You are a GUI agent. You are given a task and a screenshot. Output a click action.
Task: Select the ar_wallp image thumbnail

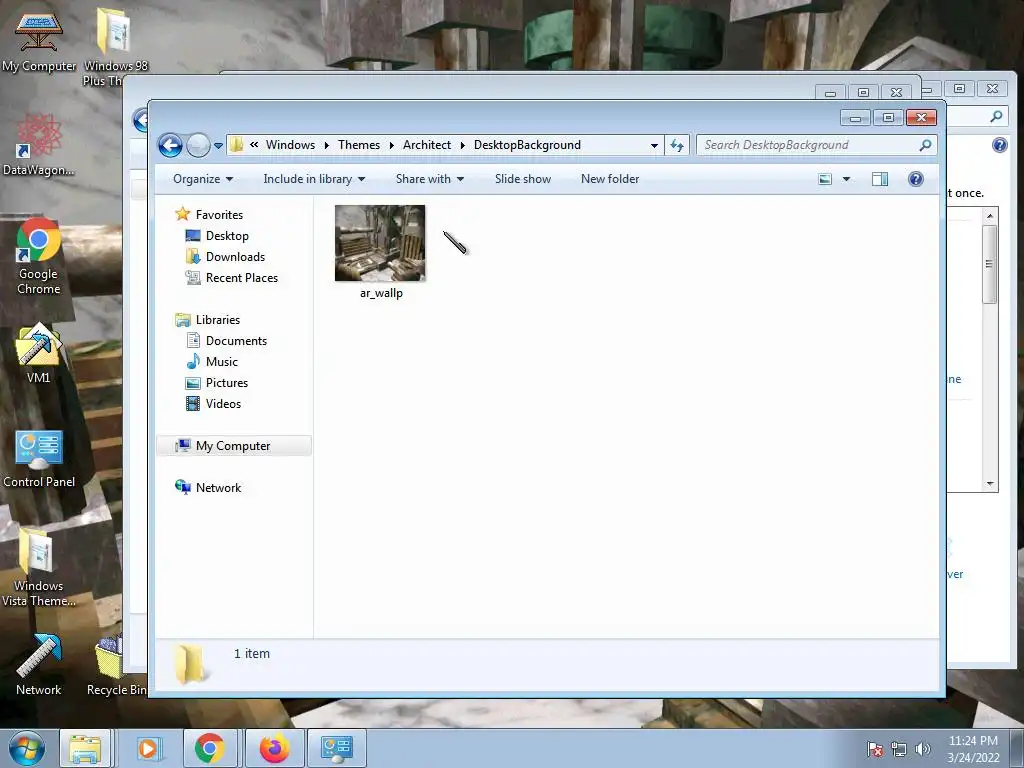pyautogui.click(x=380, y=243)
